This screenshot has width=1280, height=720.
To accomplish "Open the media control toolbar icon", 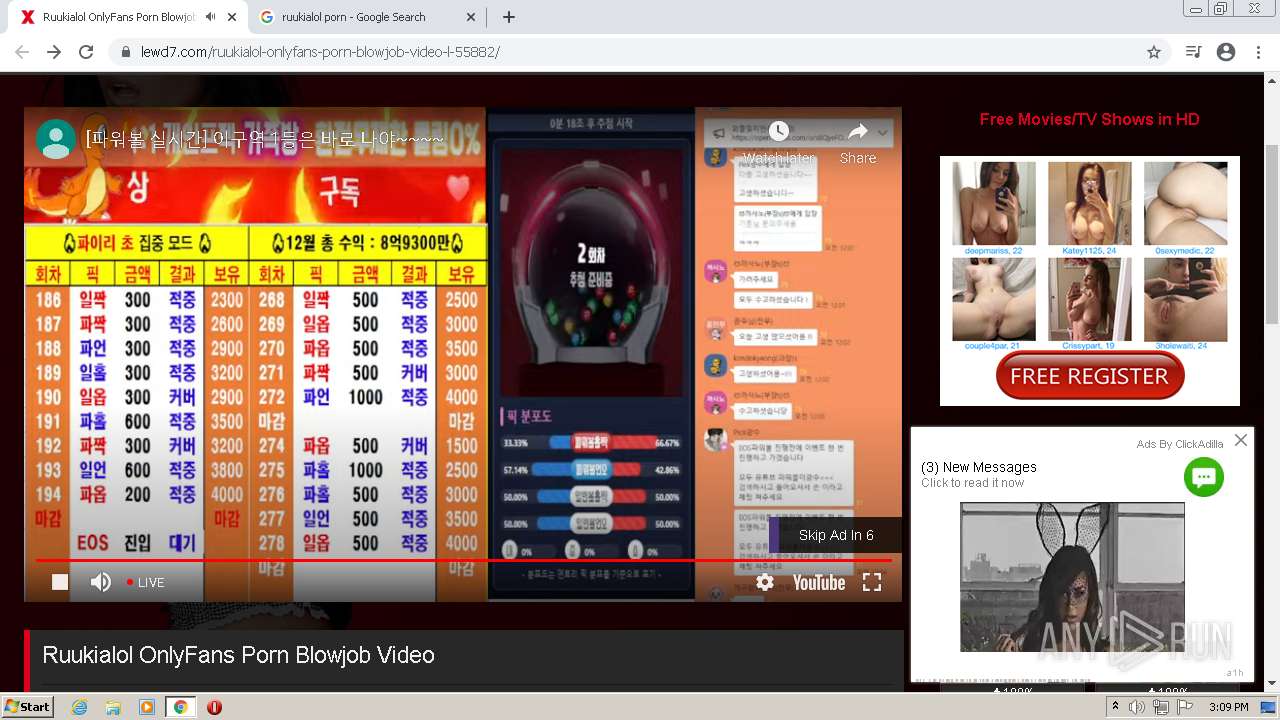I will 1193,52.
